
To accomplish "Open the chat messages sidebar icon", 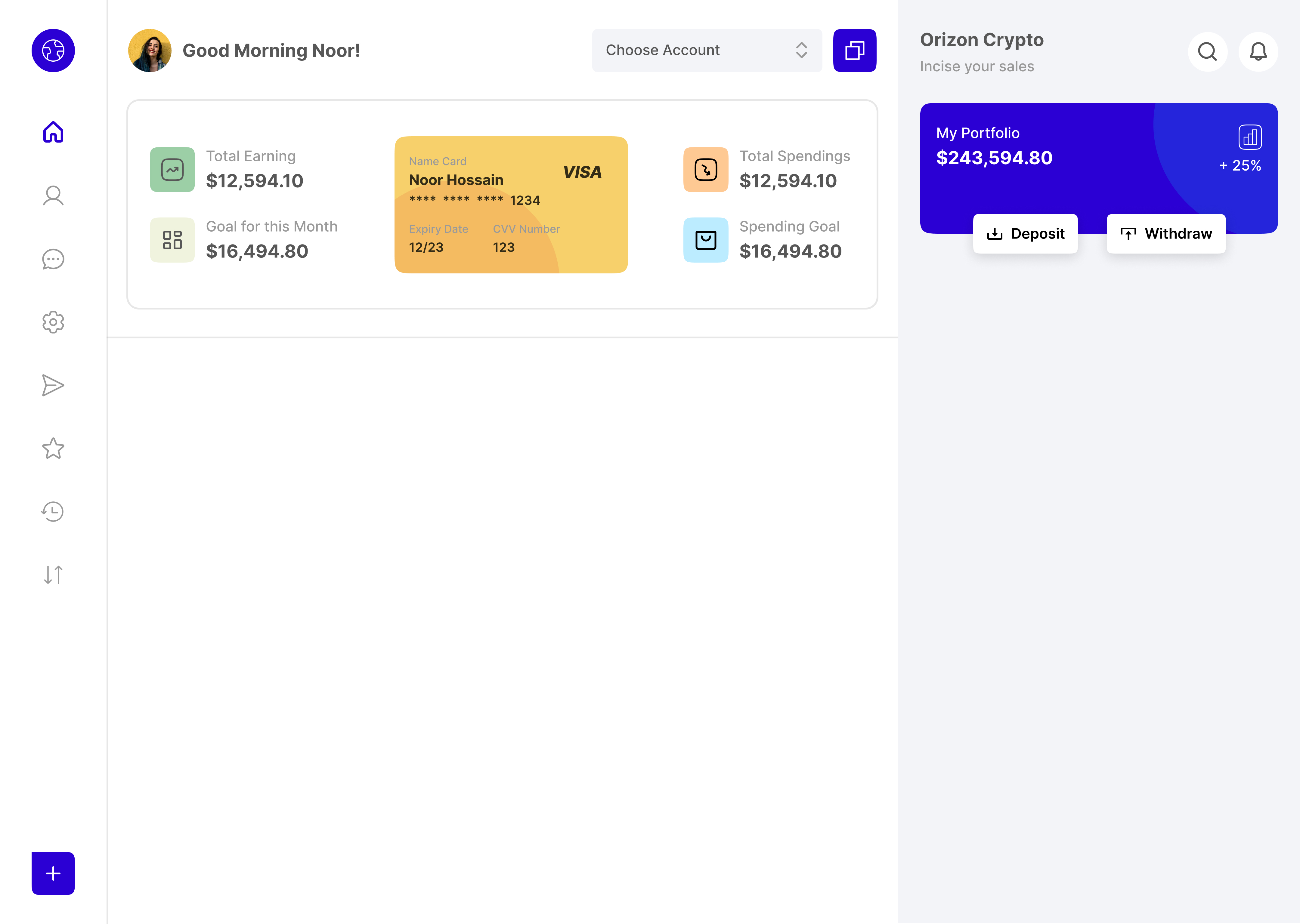I will click(x=53, y=259).
